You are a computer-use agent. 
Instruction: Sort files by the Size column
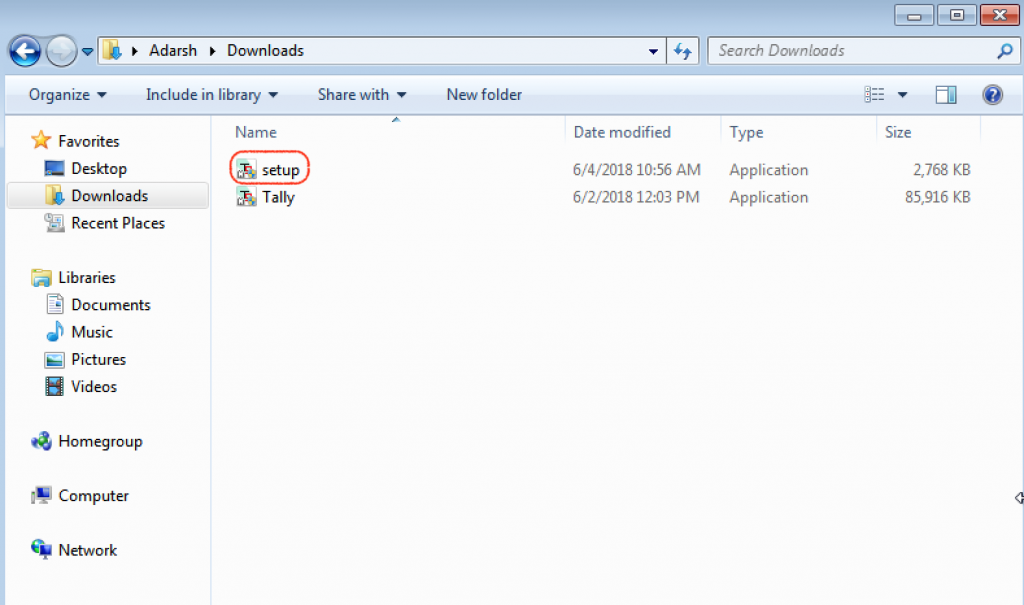click(897, 131)
